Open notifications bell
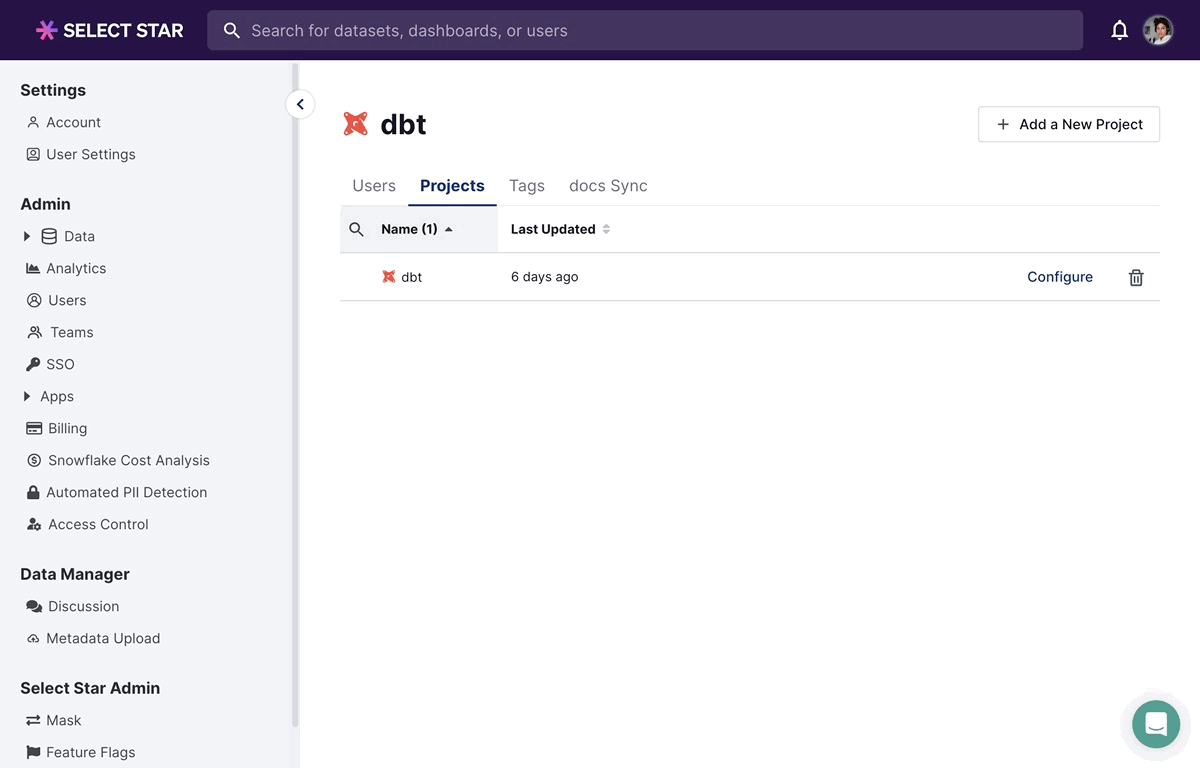Viewport: 1200px width, 768px height. tap(1119, 31)
